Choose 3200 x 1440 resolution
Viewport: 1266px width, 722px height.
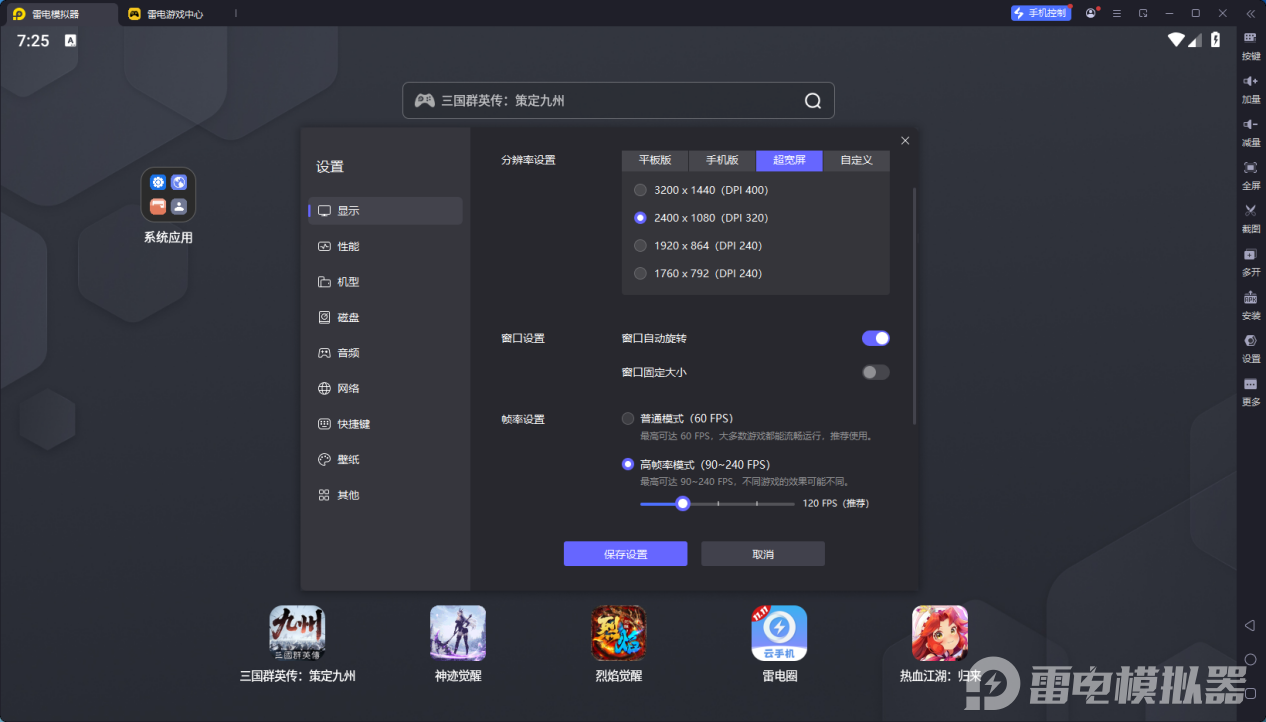tap(640, 189)
